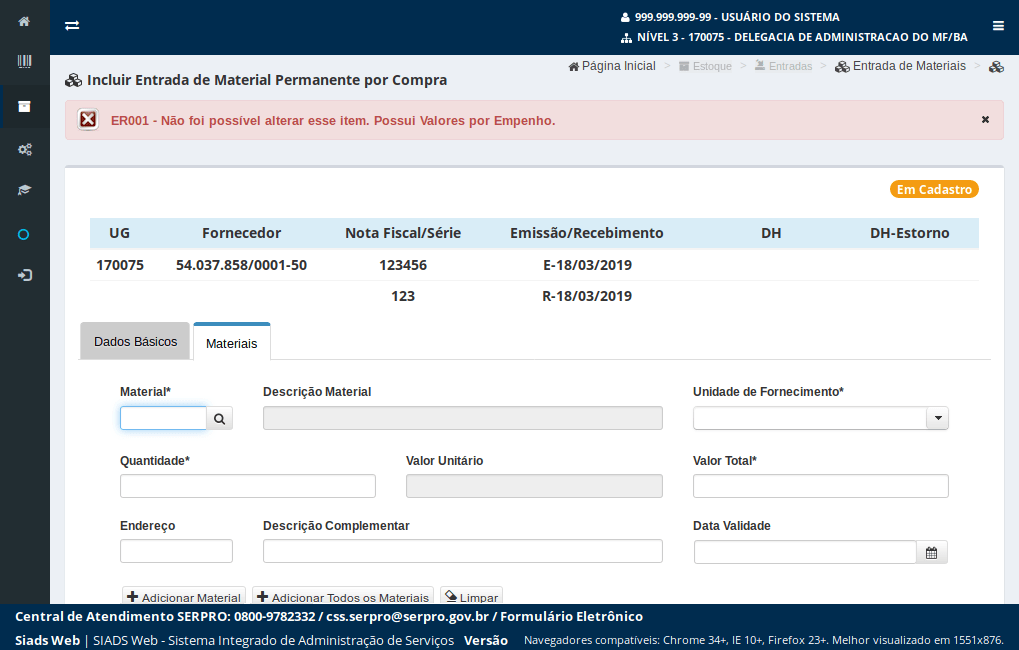Click the circle icon in the sidebar

(24, 234)
